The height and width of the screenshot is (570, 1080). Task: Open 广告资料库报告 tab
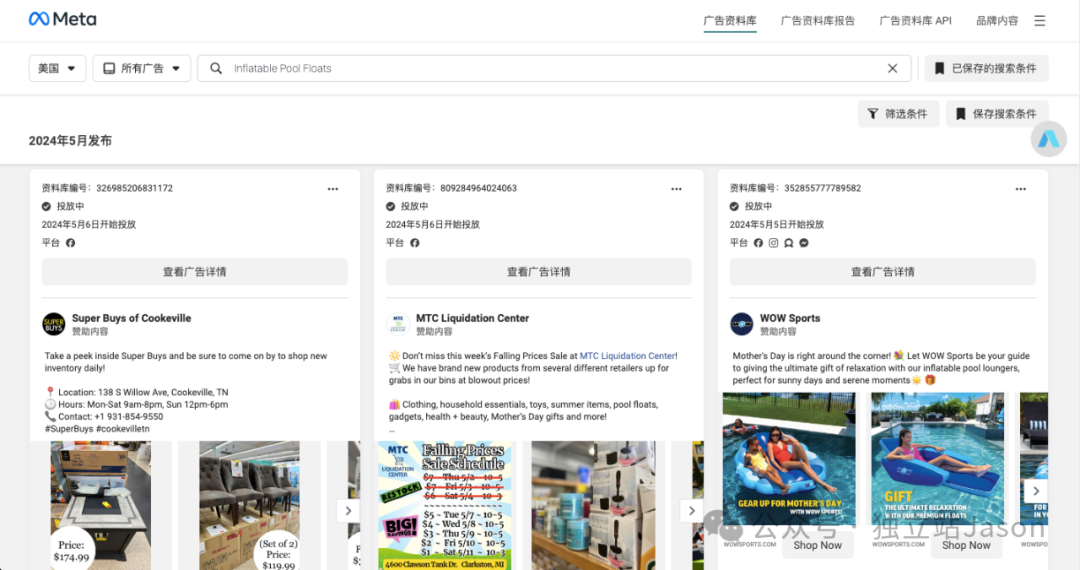coord(818,21)
